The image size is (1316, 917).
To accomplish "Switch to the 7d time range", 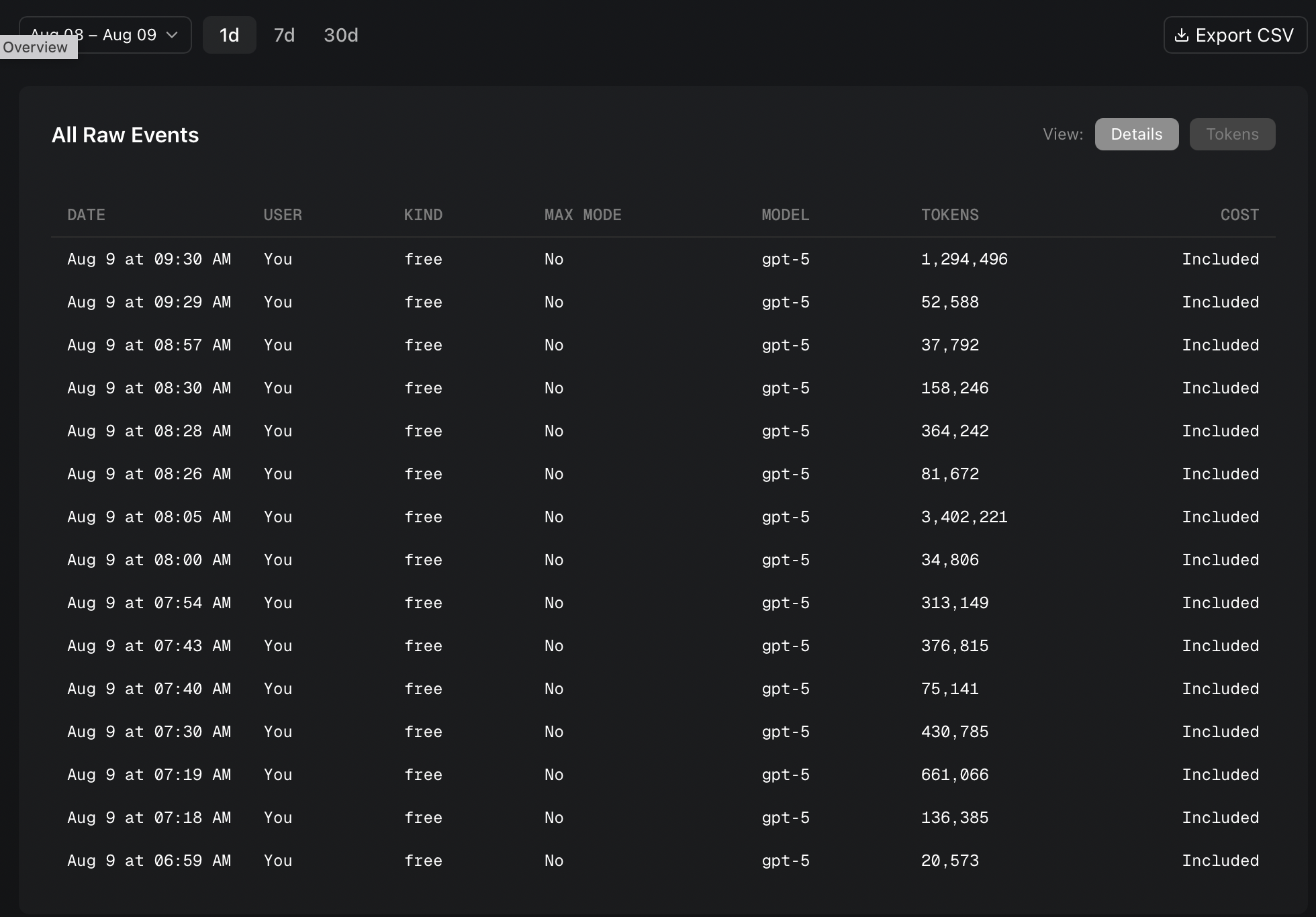I will pos(284,35).
